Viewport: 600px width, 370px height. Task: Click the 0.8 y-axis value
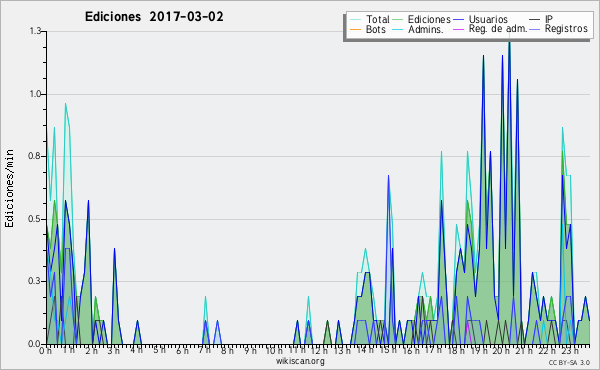(x=35, y=156)
